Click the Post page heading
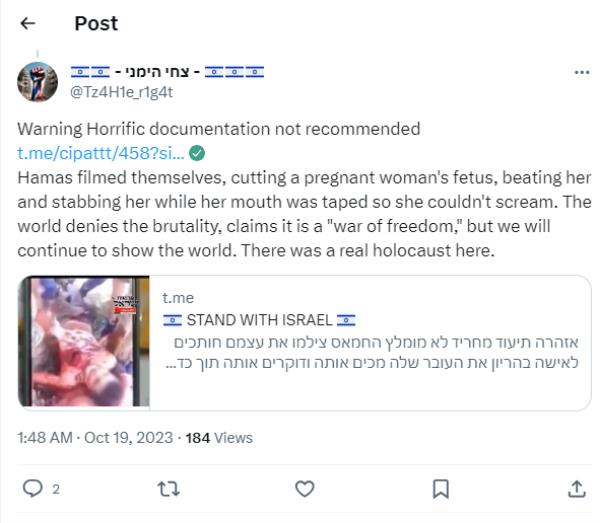 point(96,24)
